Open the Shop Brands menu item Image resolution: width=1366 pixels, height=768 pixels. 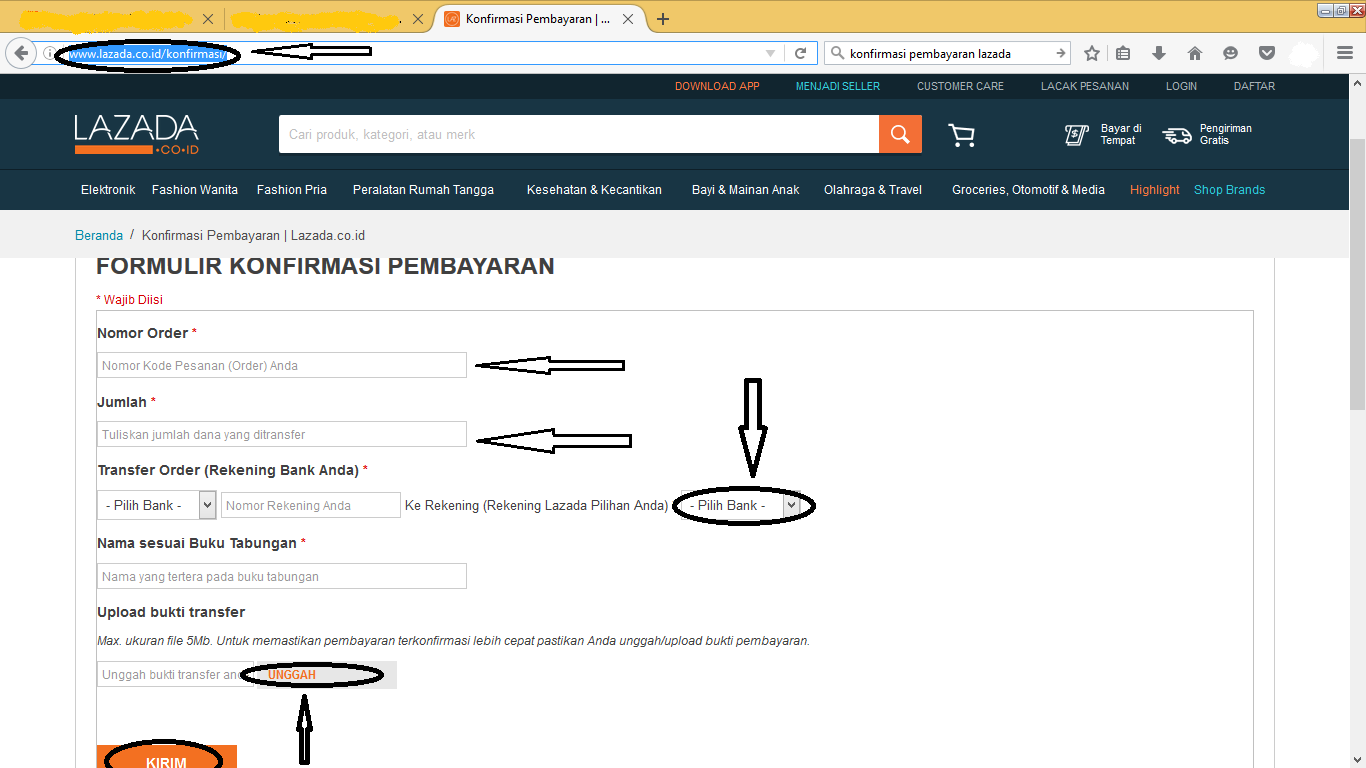coord(1229,190)
